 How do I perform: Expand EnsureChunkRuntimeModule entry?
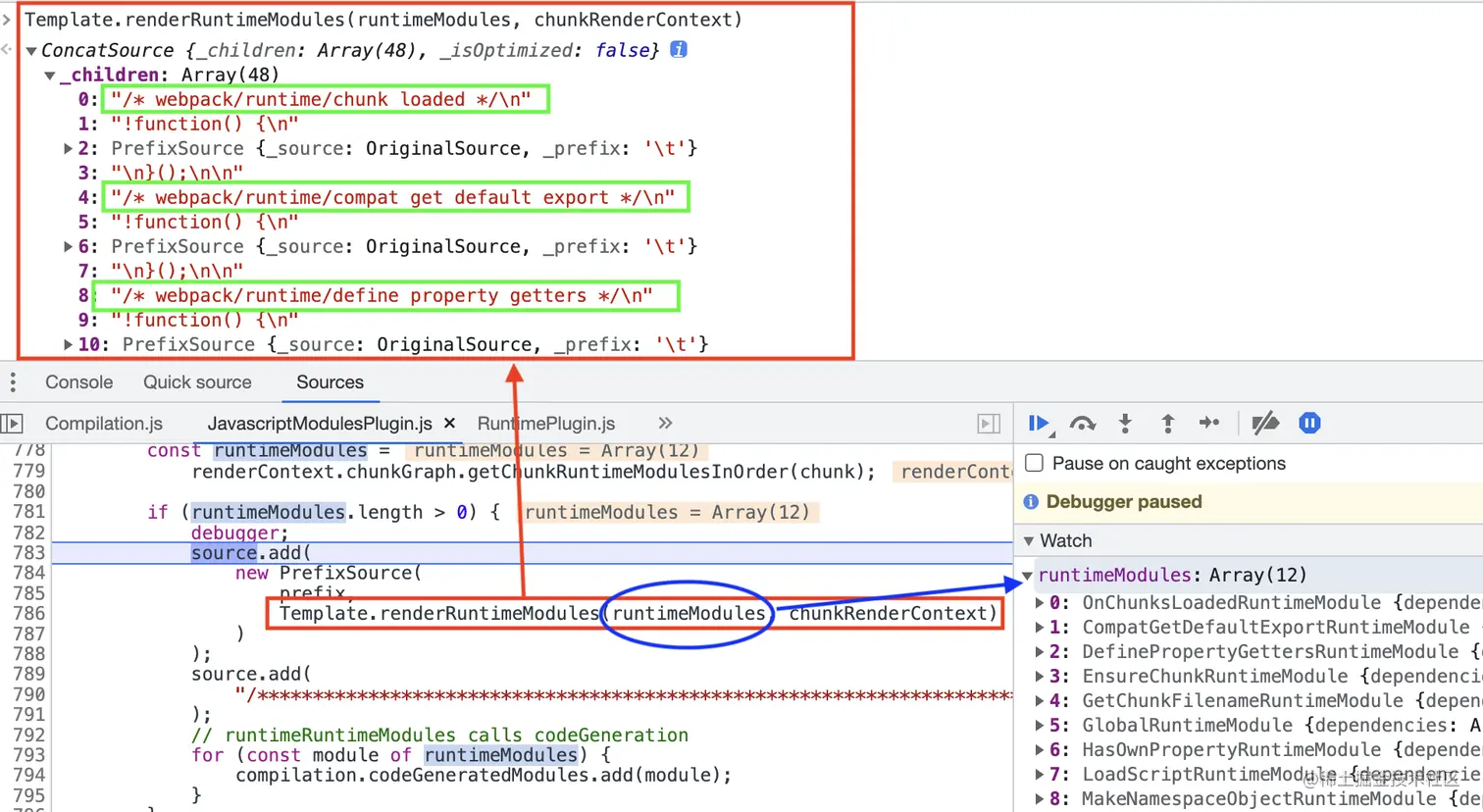pos(1040,677)
